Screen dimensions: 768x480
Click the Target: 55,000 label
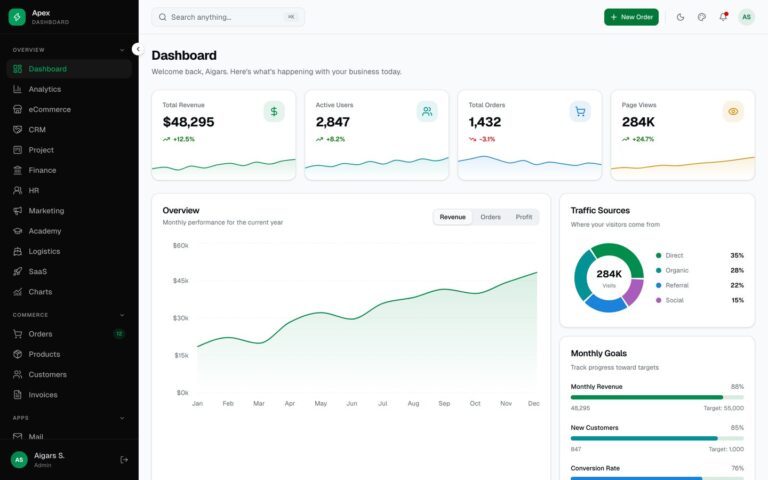coord(723,408)
